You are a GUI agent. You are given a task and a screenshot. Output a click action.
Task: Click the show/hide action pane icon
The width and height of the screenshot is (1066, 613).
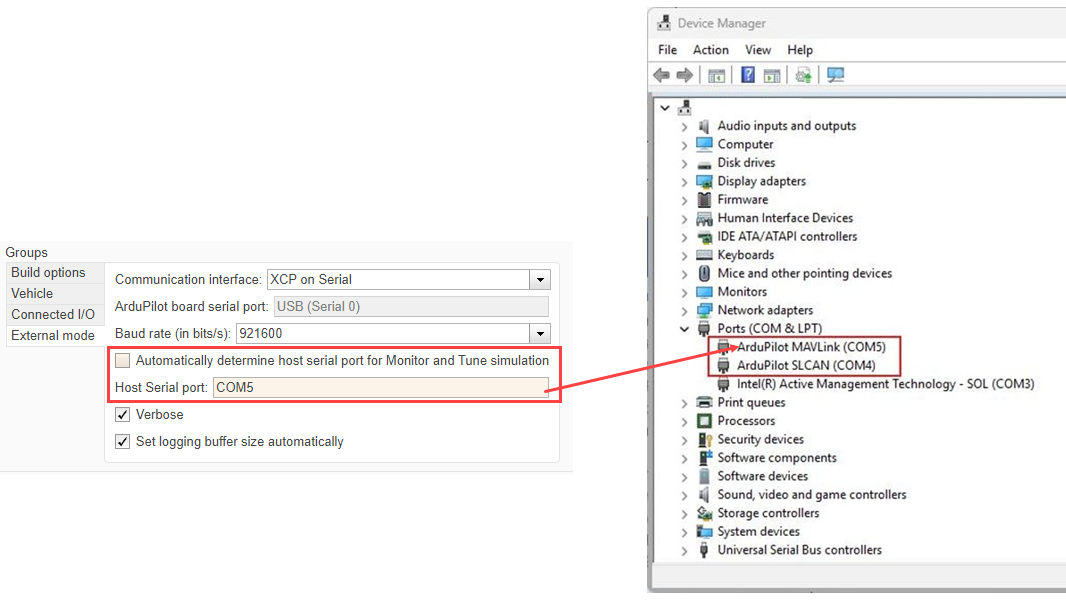click(771, 75)
